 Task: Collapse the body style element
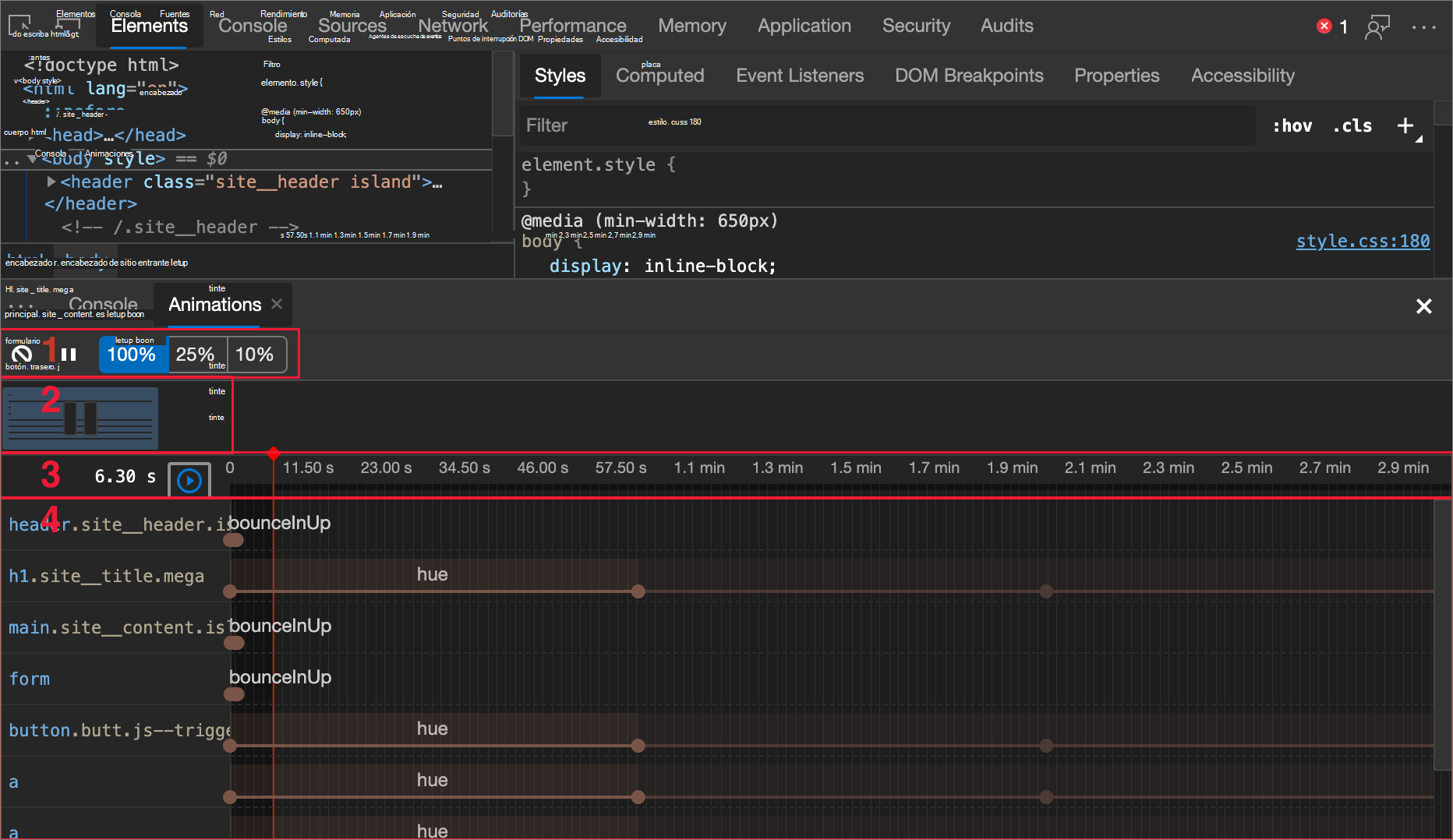pyautogui.click(x=32, y=159)
